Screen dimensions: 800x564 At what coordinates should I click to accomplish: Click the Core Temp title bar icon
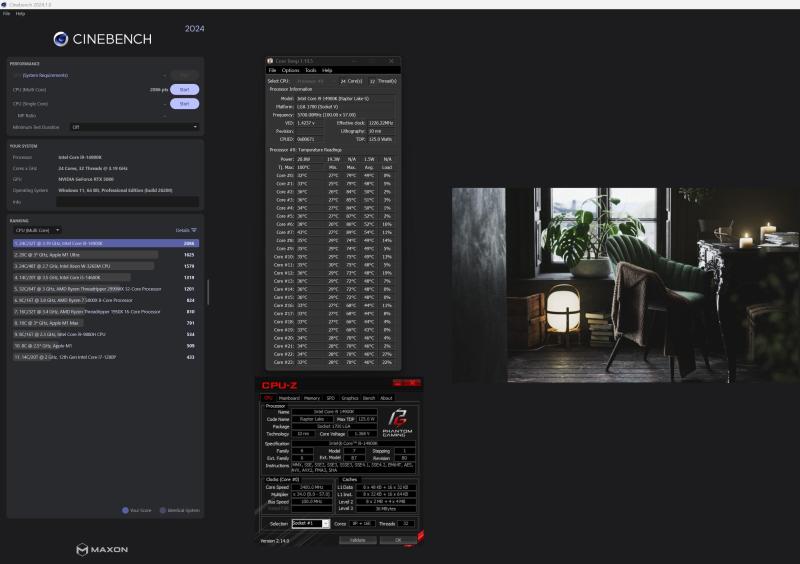pyautogui.click(x=270, y=61)
